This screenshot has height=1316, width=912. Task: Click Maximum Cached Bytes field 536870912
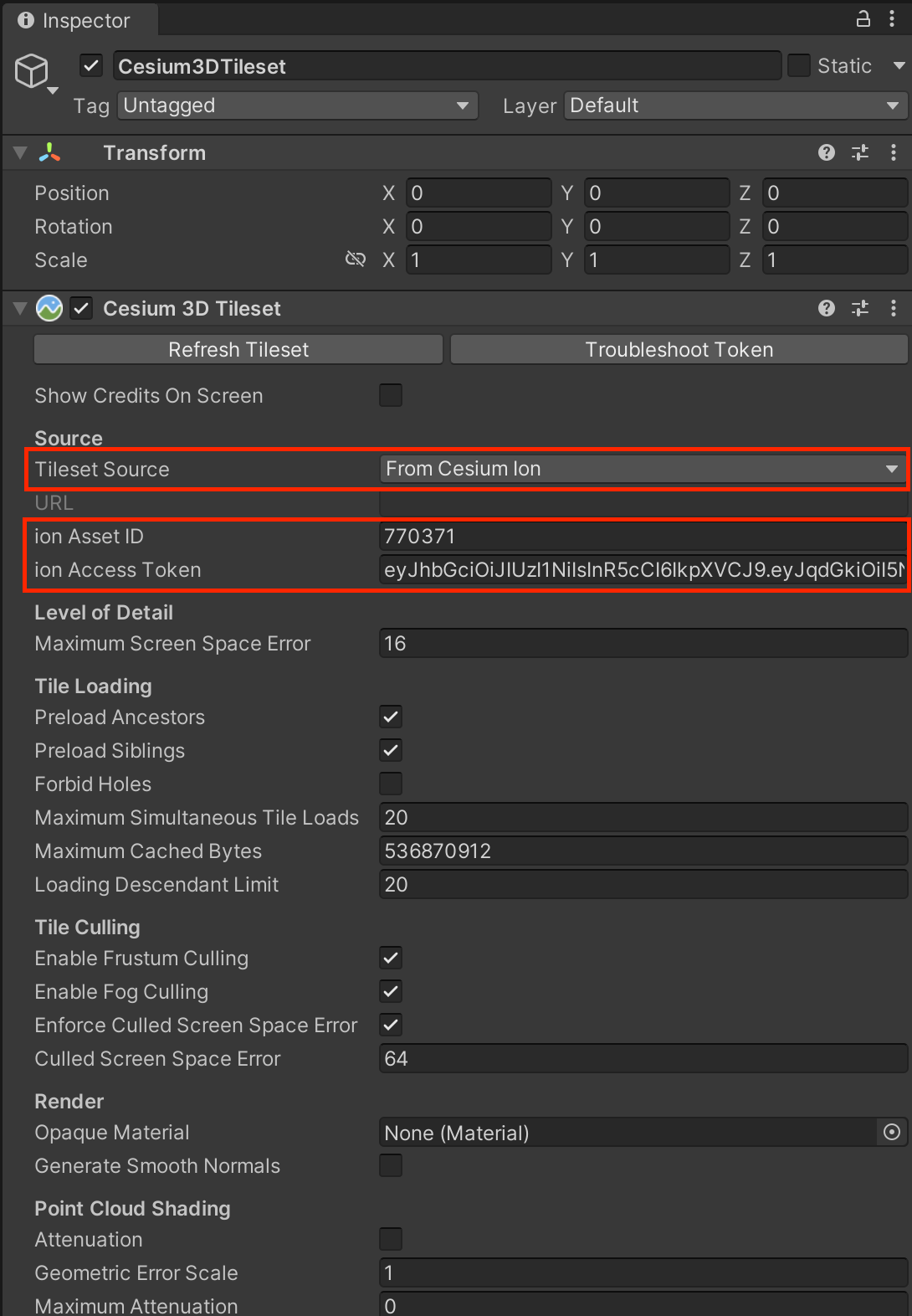tap(643, 851)
